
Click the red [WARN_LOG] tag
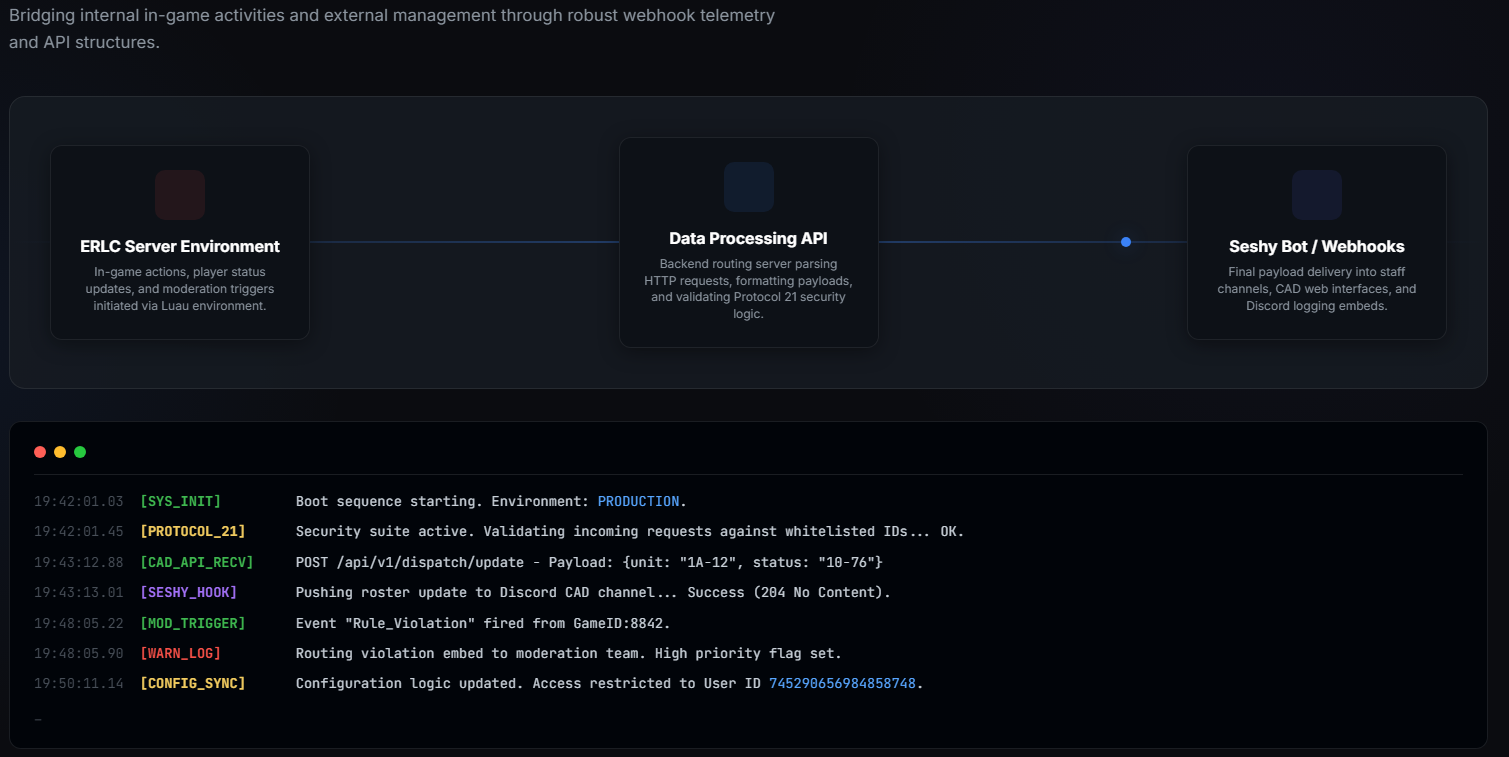coord(181,653)
